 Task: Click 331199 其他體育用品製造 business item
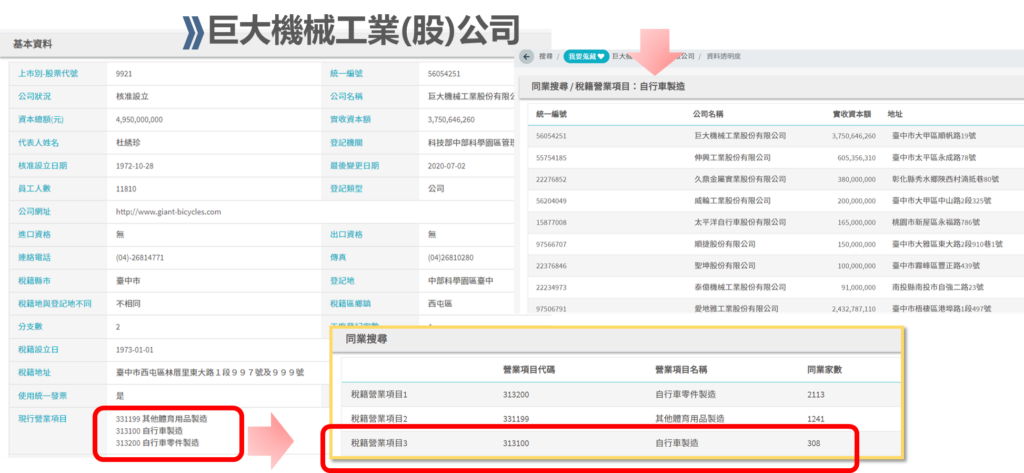[x=161, y=419]
